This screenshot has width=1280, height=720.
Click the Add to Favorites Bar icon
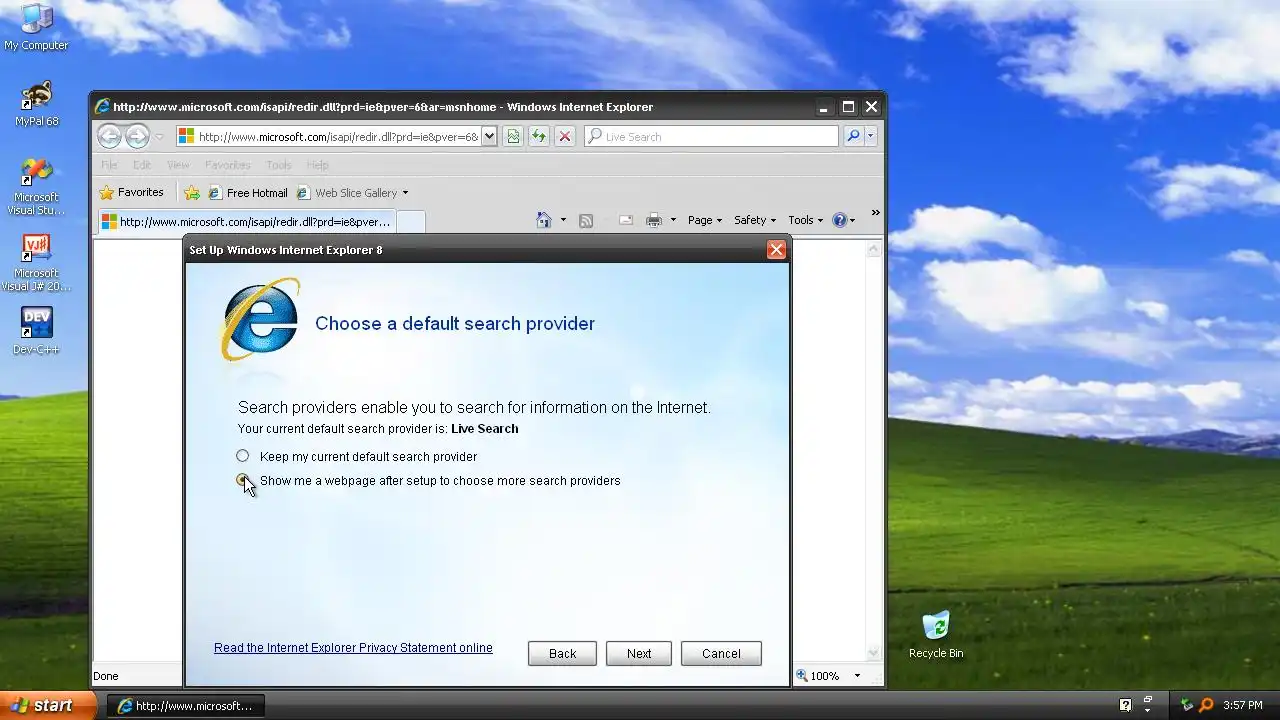click(x=192, y=193)
